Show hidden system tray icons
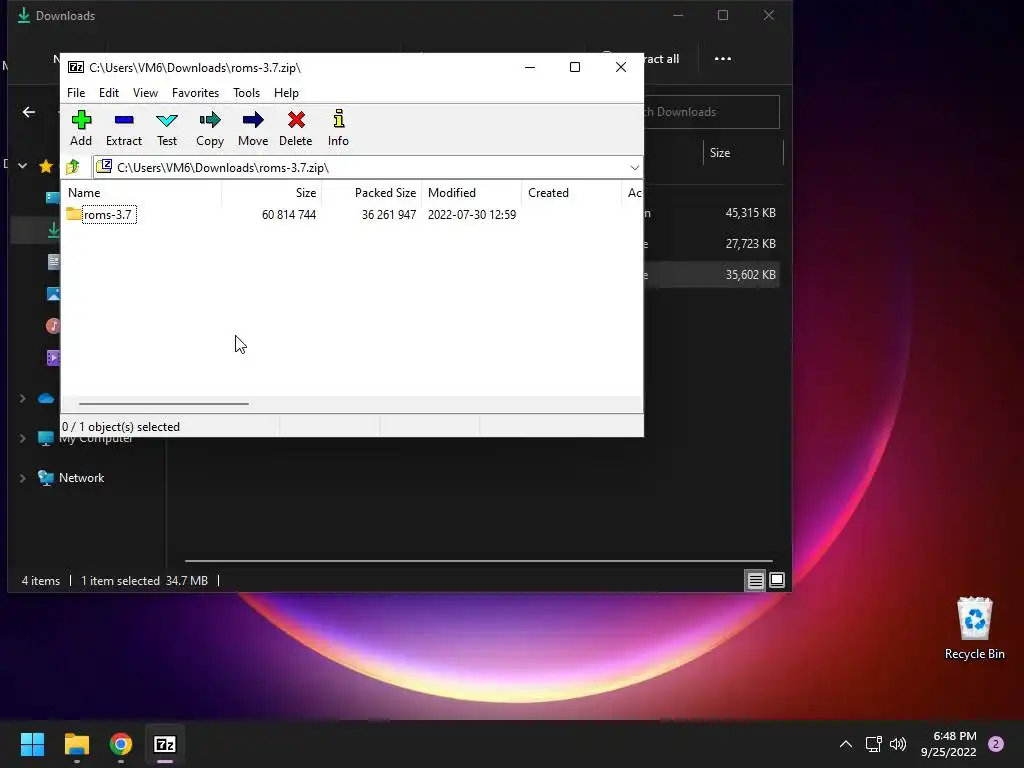 point(846,744)
